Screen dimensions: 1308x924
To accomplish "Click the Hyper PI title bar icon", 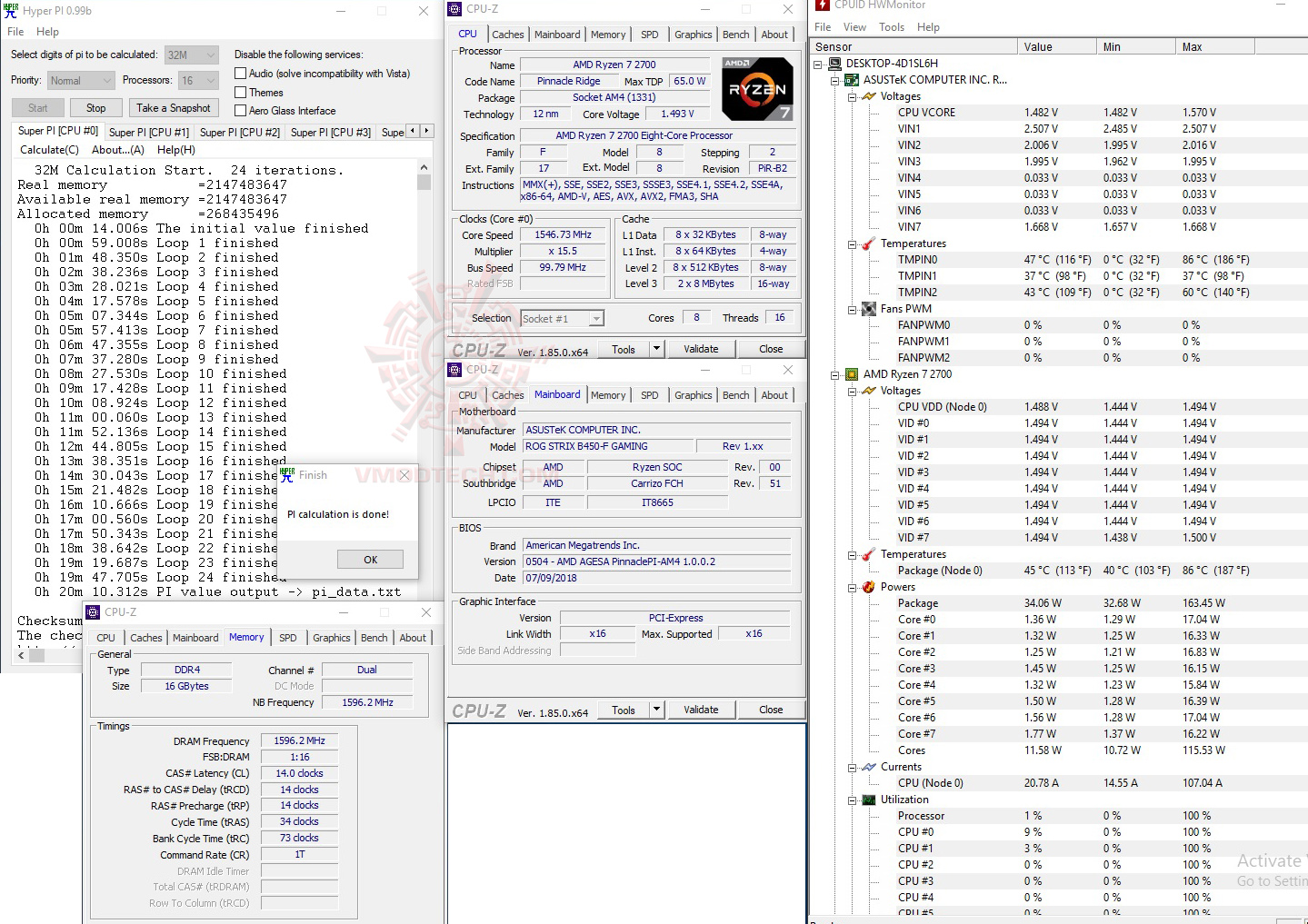I will coord(11,10).
